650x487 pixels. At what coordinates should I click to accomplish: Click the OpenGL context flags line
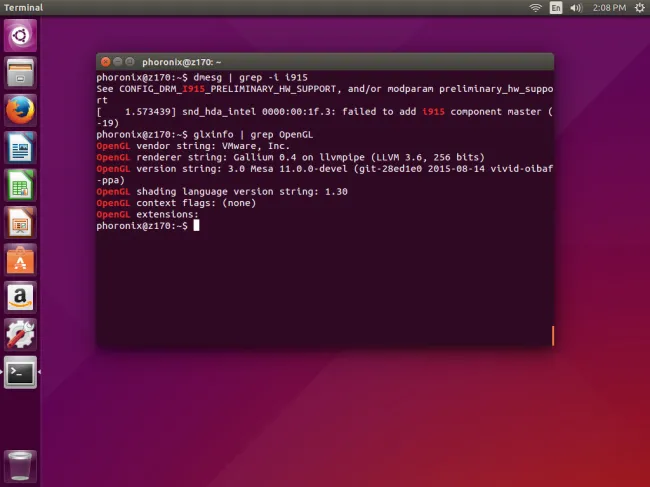176,203
